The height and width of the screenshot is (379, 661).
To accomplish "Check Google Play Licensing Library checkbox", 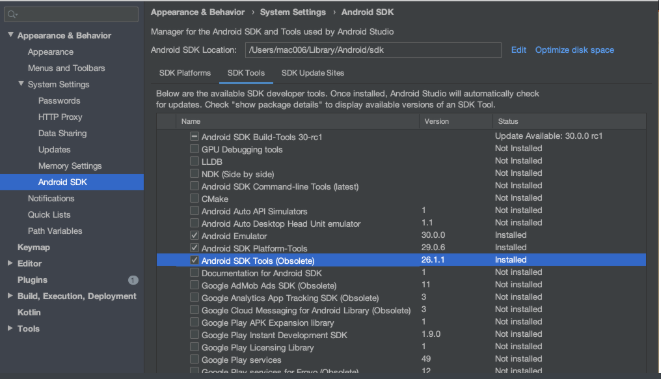I will 194,347.
